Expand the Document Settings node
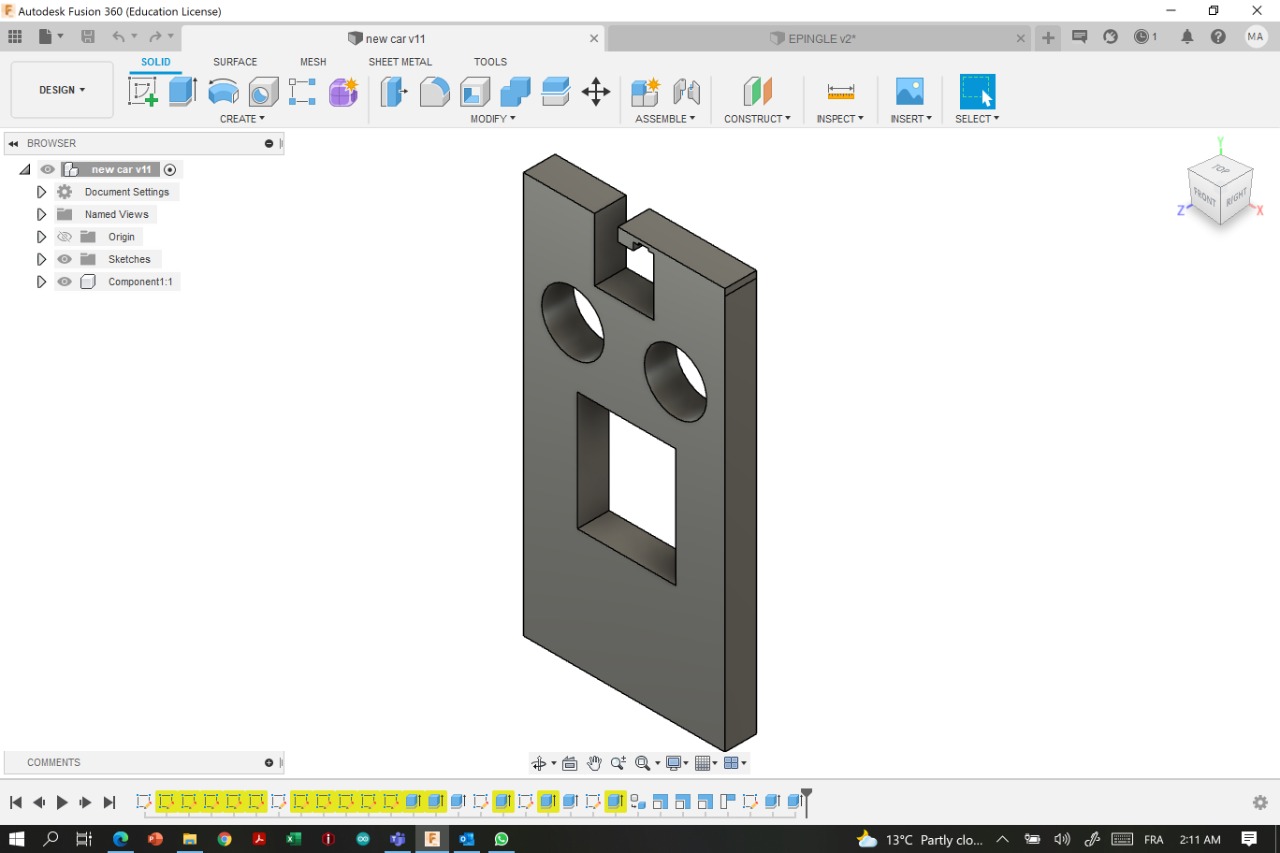Screen dimensions: 1280x853 (x=41, y=192)
